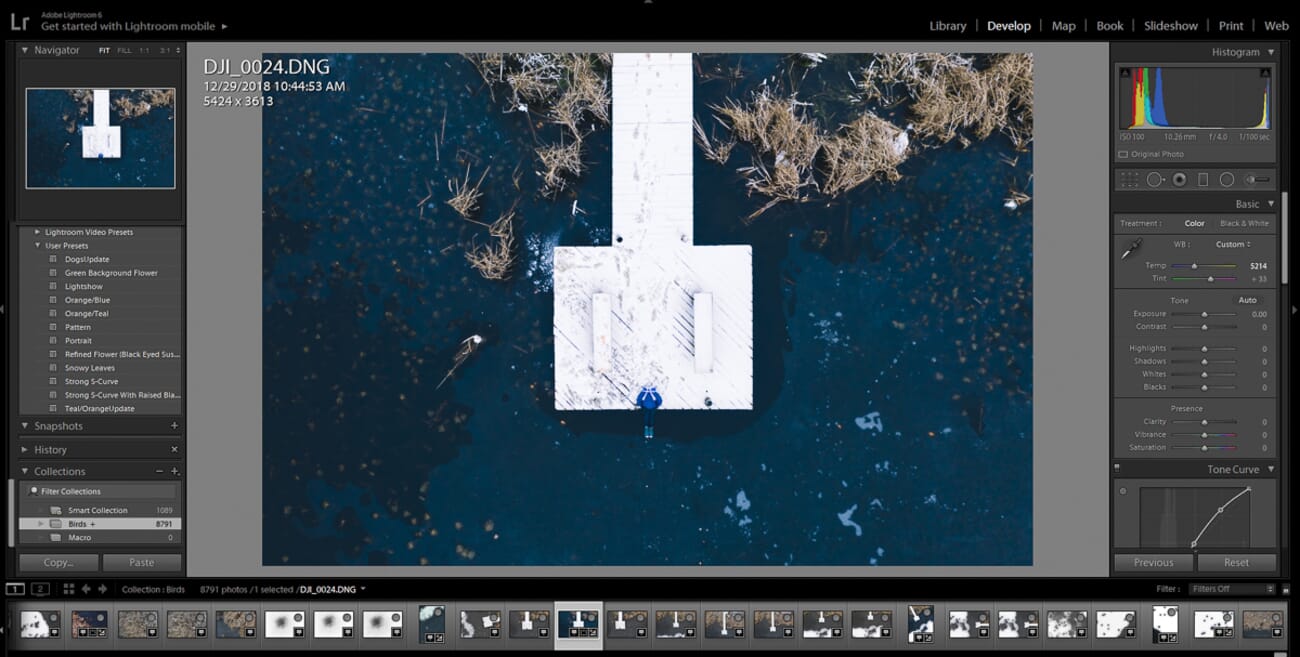
Task: Collapse the Histogram panel
Action: (1271, 52)
